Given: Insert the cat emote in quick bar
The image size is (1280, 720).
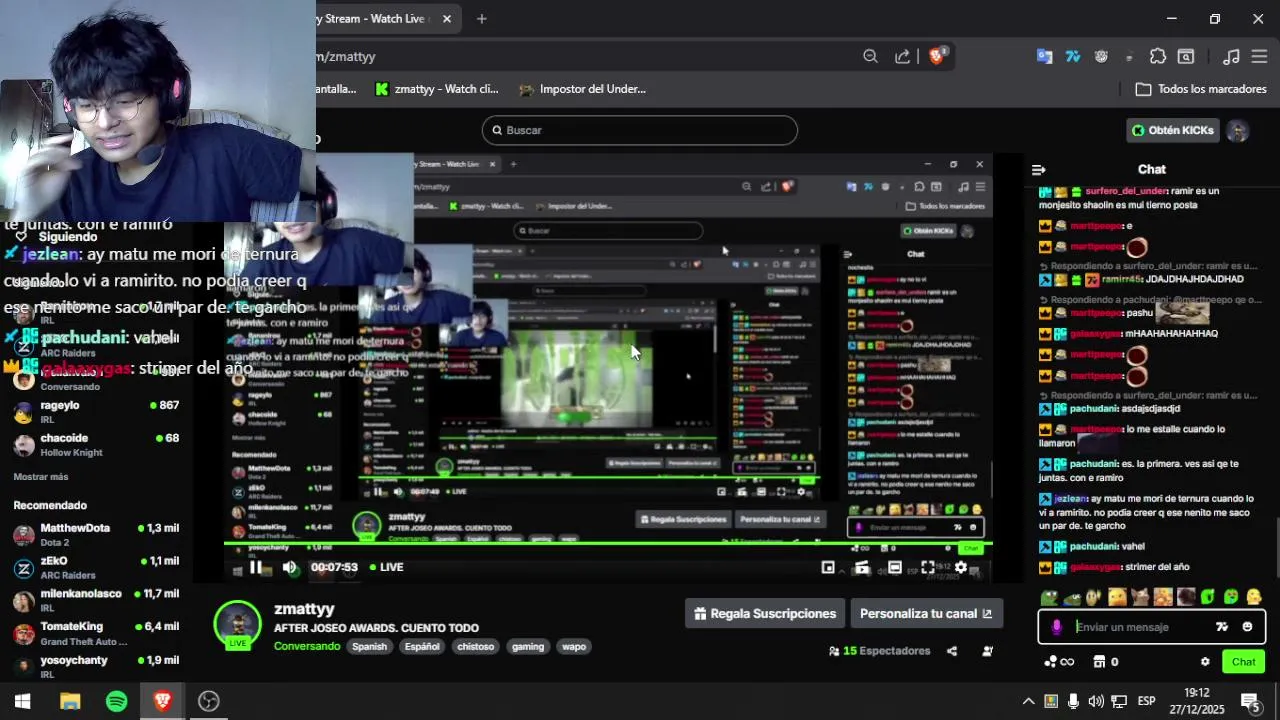Looking at the screenshot, I should tap(1140, 597).
